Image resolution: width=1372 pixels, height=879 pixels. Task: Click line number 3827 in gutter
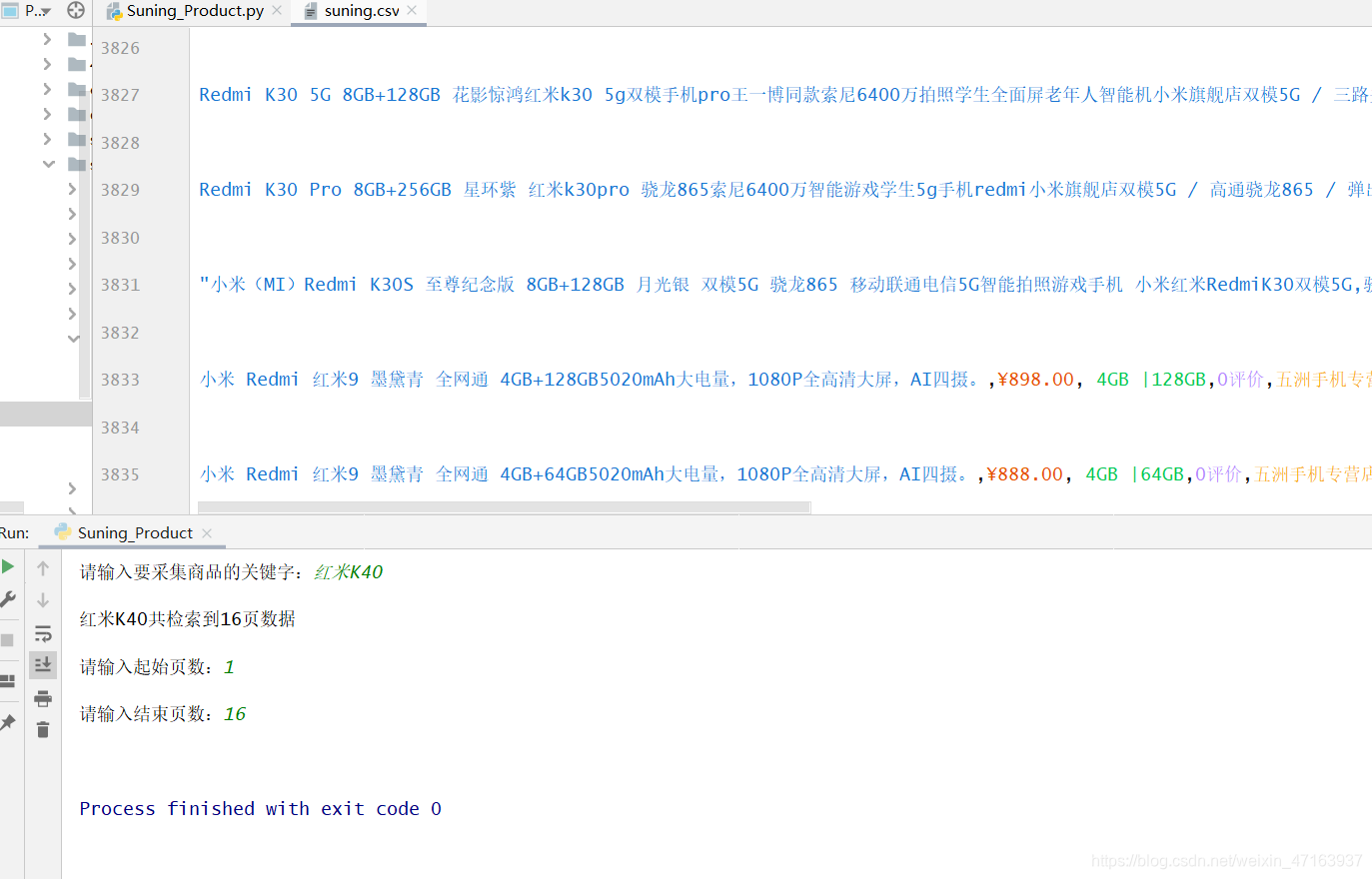pos(120,95)
